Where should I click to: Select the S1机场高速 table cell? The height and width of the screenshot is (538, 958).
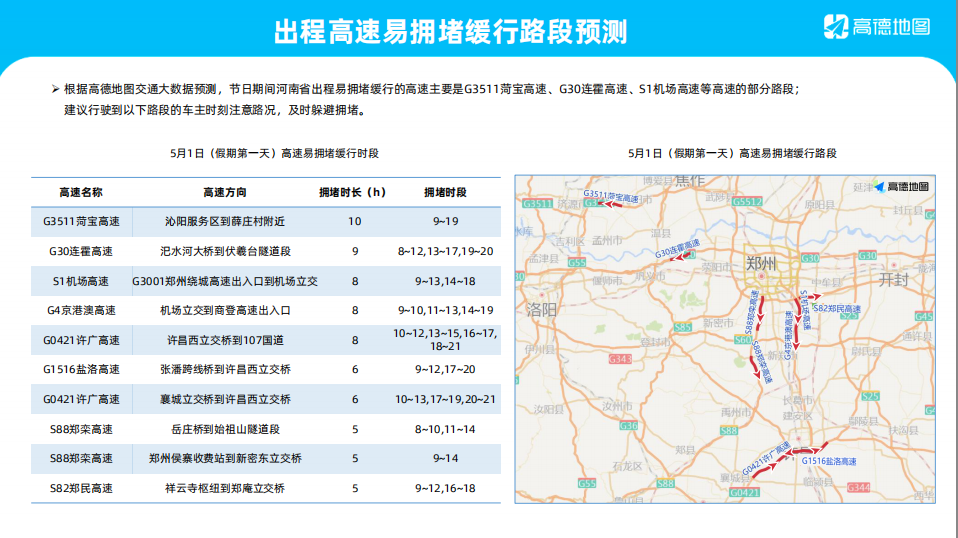(81, 281)
